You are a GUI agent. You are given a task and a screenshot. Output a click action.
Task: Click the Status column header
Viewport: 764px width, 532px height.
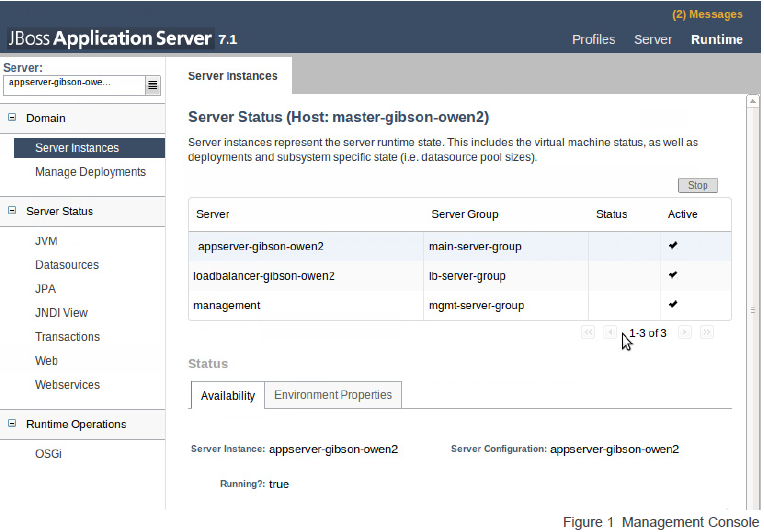click(x=611, y=214)
